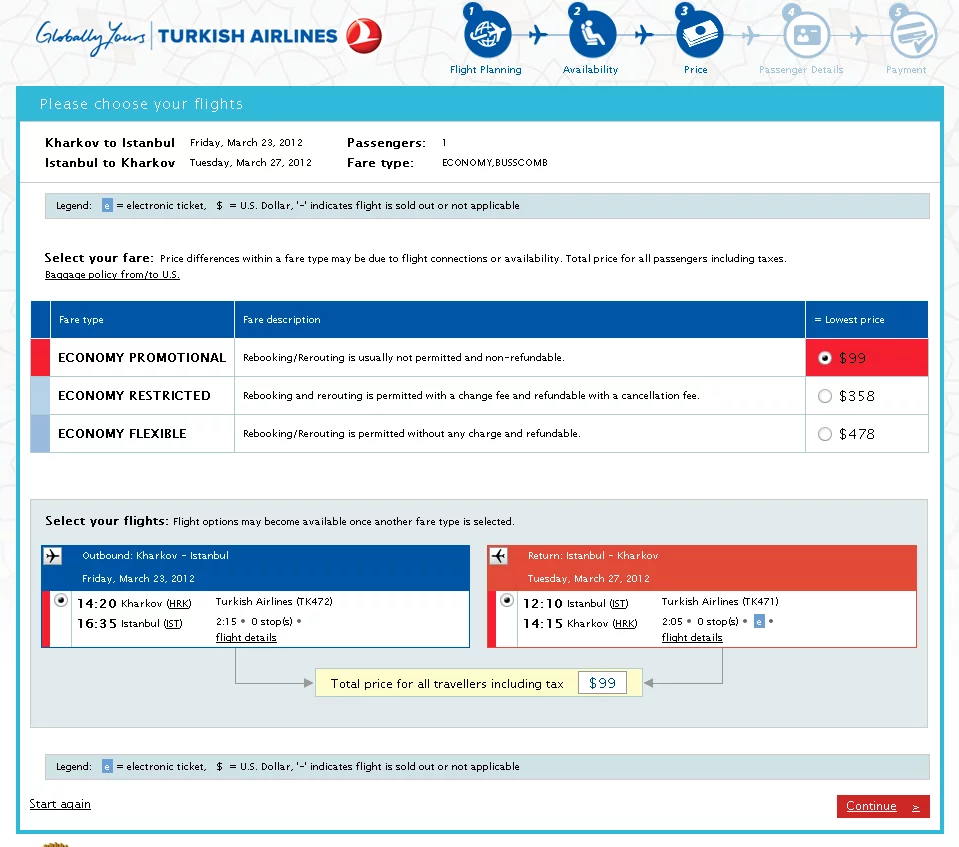Select the 14:20 Kharkov outbound flight radio
959x847 pixels.
62,600
